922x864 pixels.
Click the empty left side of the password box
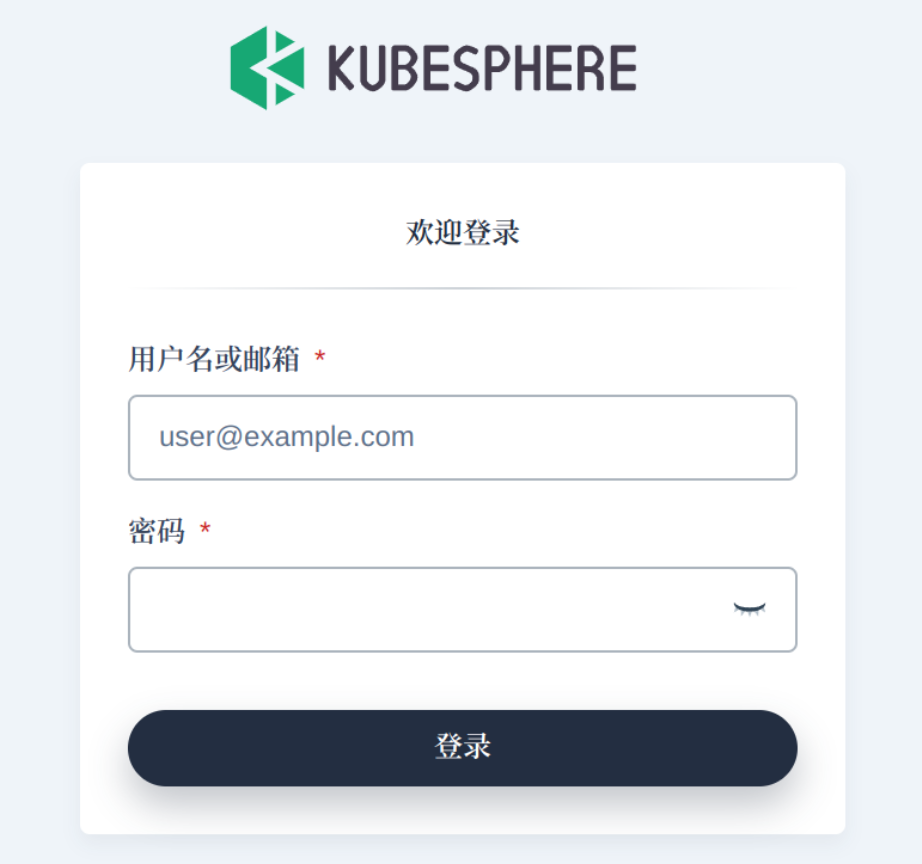coord(294,609)
